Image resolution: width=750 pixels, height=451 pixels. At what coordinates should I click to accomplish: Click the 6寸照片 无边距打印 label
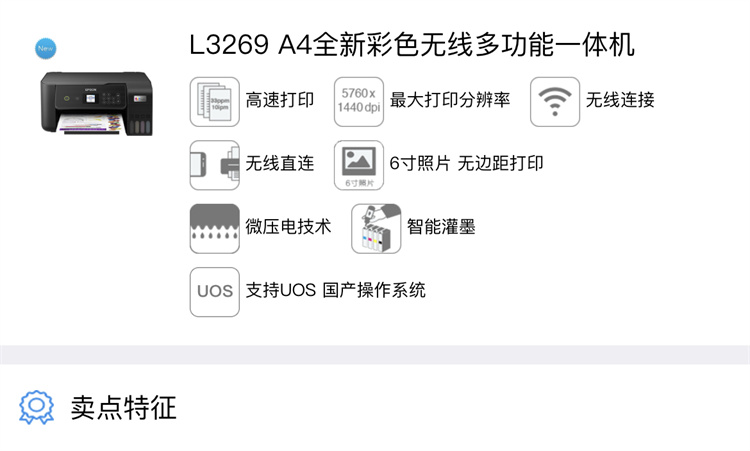click(466, 164)
